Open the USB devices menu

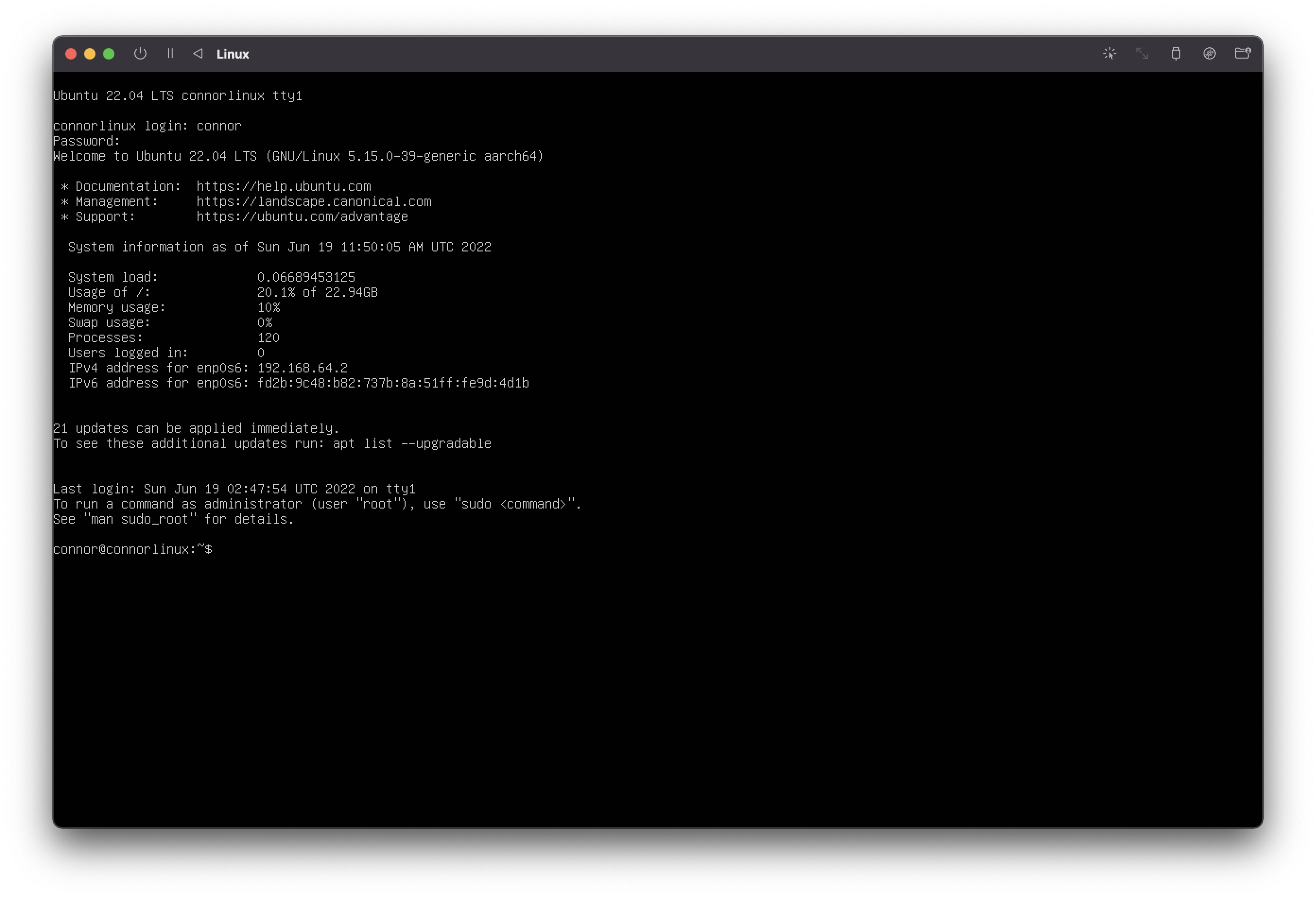[x=1176, y=54]
